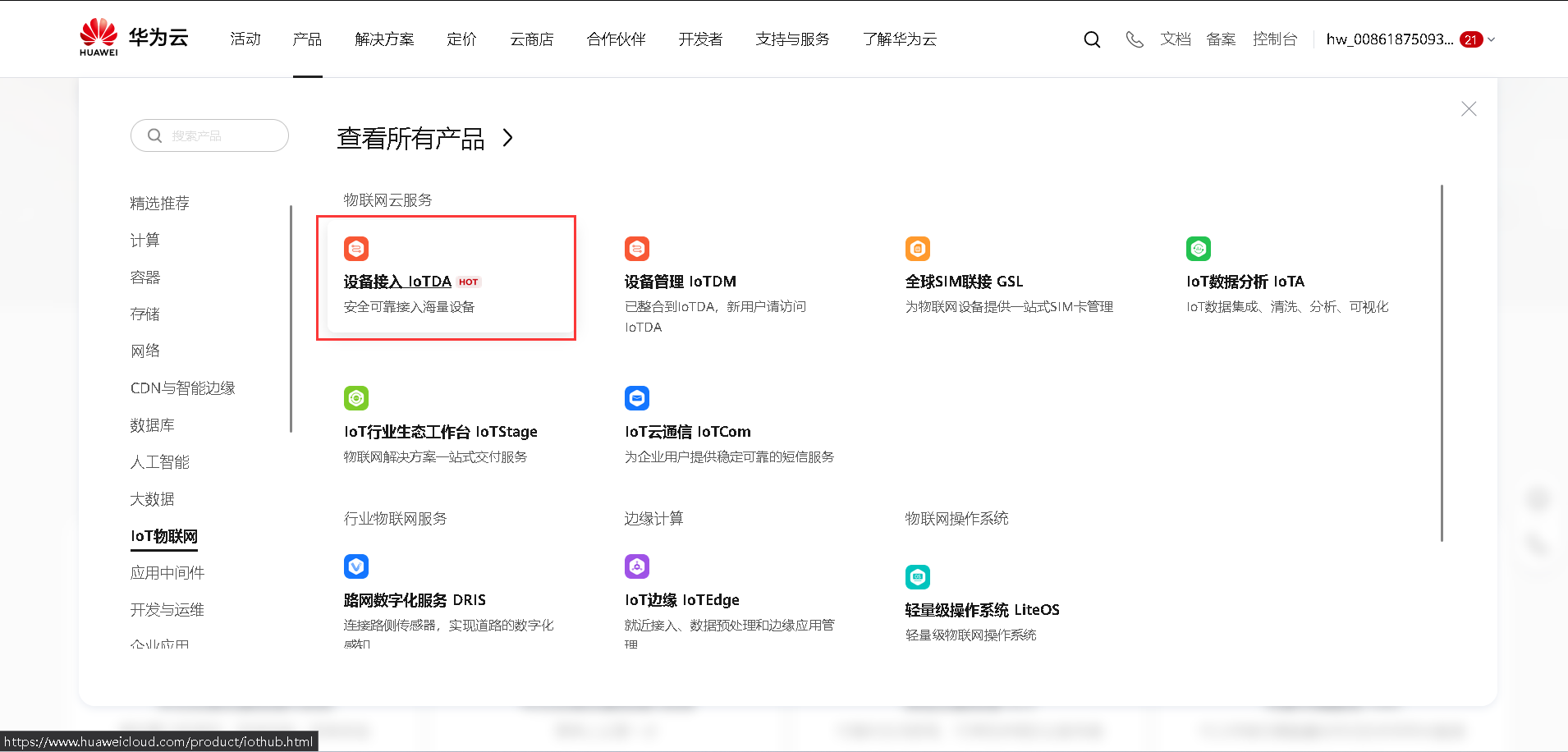Select the 设备接入 IoTDA service icon
The image size is (1568, 752).
(x=356, y=248)
